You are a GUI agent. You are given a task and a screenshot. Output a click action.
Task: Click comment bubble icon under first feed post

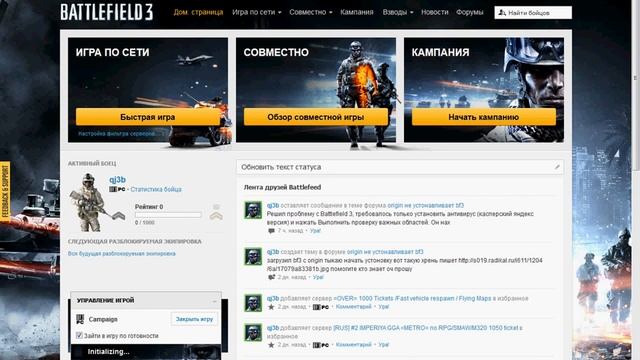pos(271,231)
